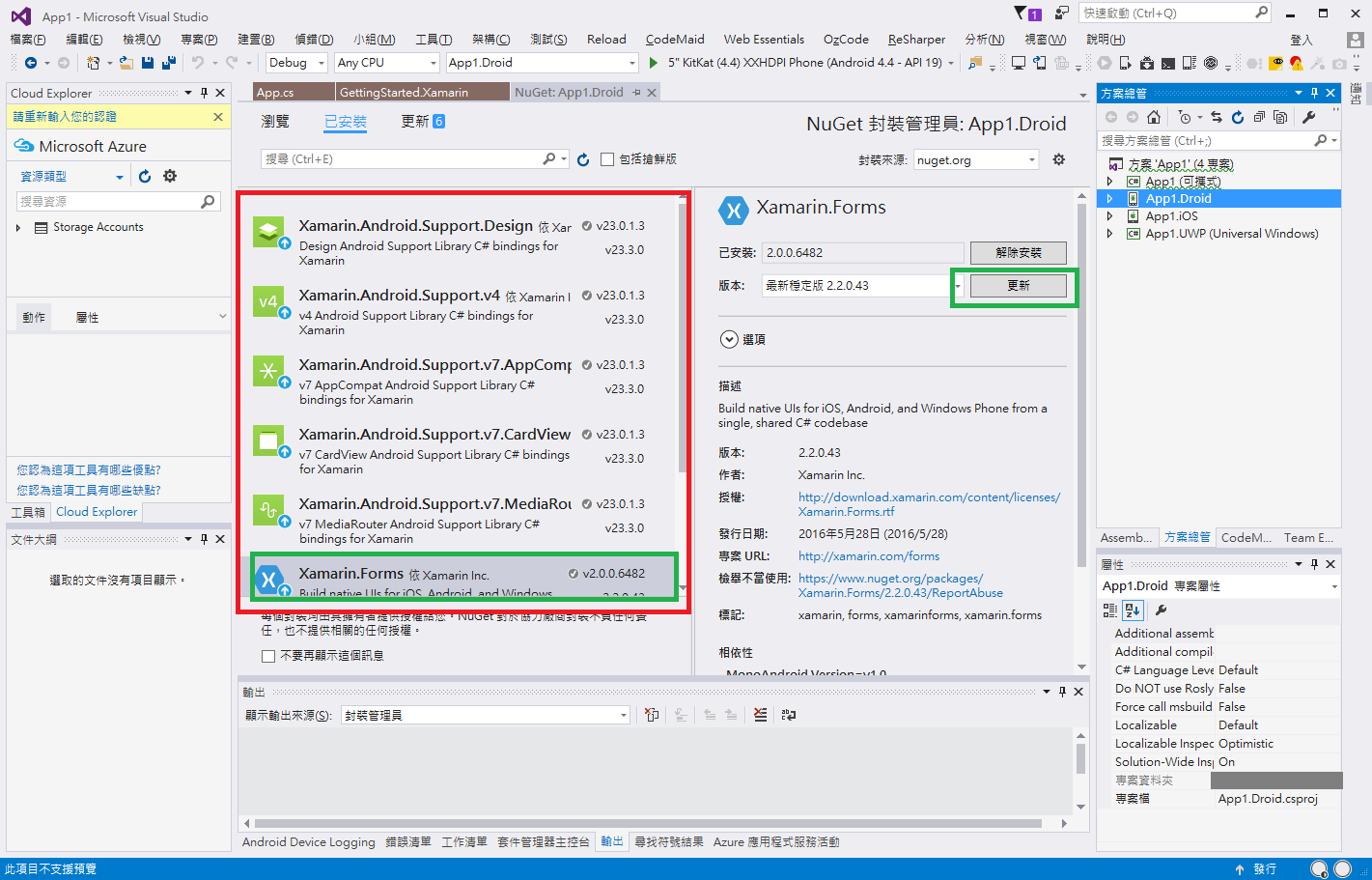Open the xamarin.com/forms project URL
Image resolution: width=1372 pixels, height=880 pixels.
point(869,556)
